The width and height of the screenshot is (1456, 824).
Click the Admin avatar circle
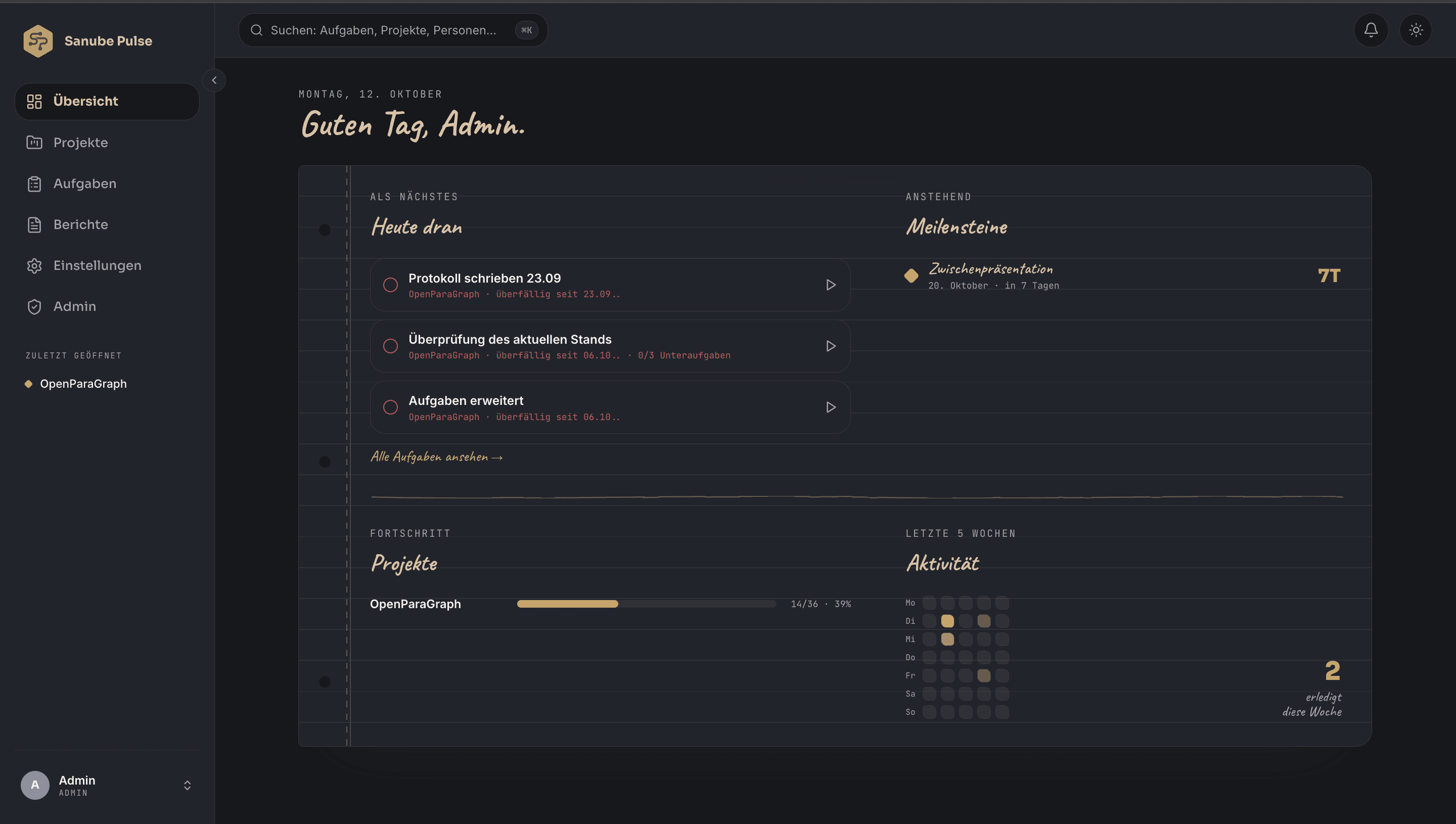pos(35,785)
